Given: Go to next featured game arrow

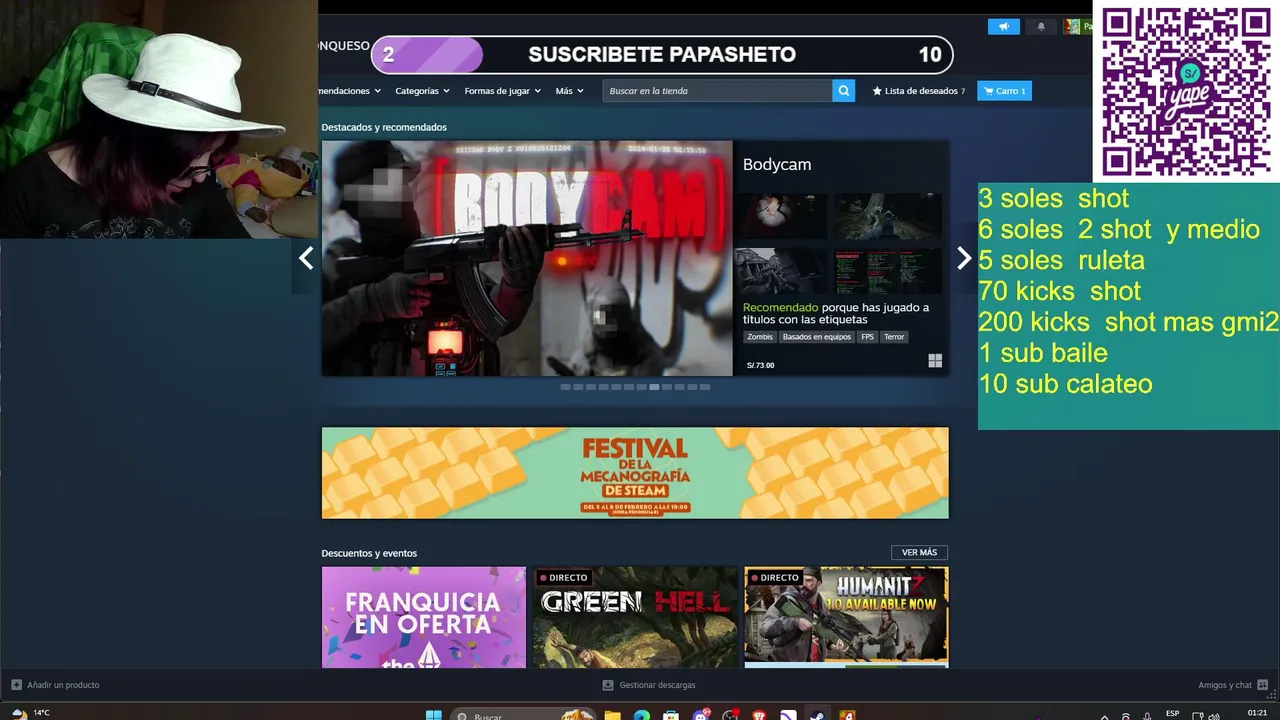Looking at the screenshot, I should coord(964,258).
